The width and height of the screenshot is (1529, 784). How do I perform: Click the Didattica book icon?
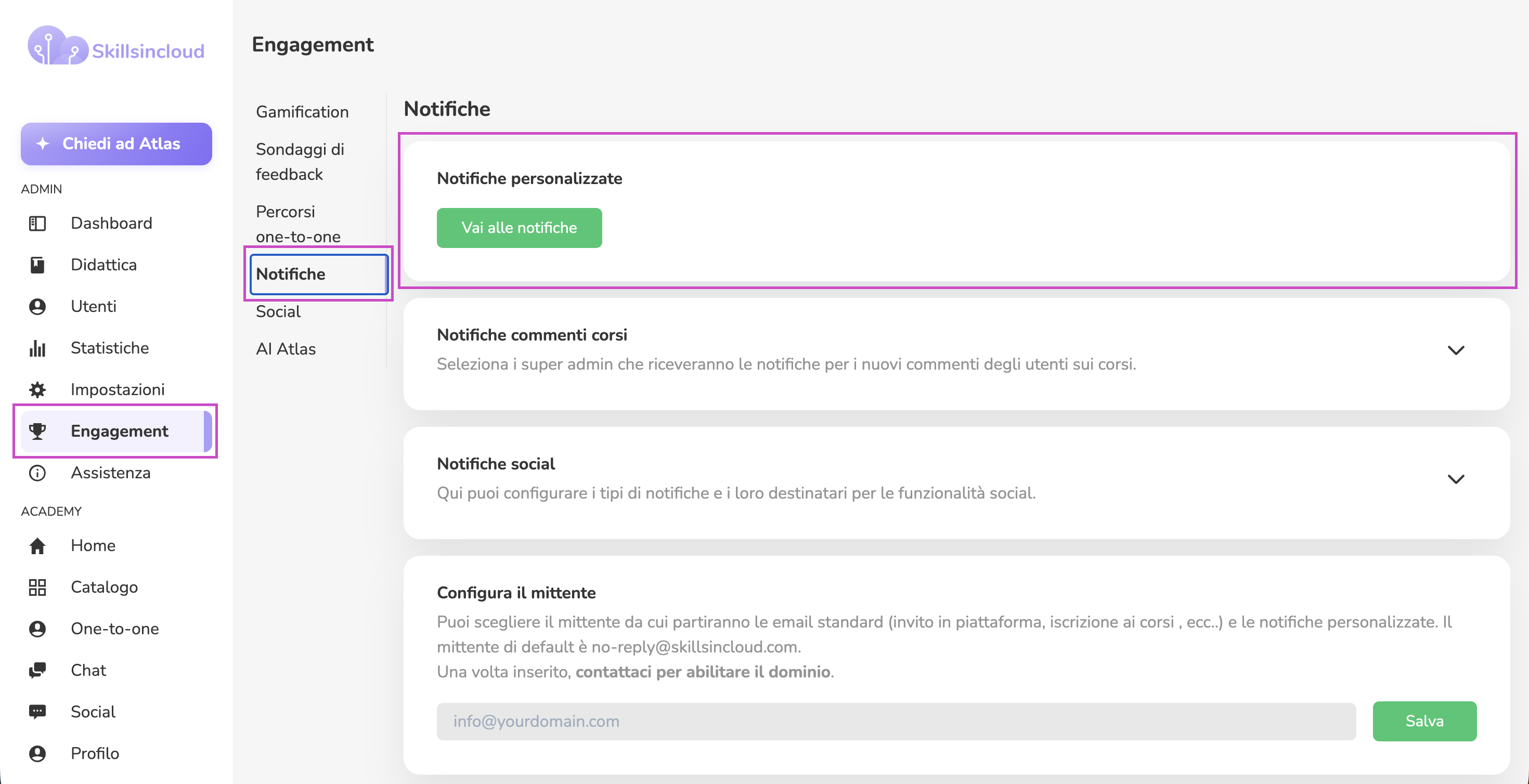[37, 265]
